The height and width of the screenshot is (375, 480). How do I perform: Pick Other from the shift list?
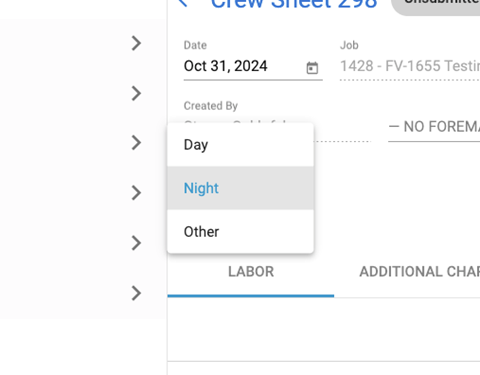tap(240, 231)
